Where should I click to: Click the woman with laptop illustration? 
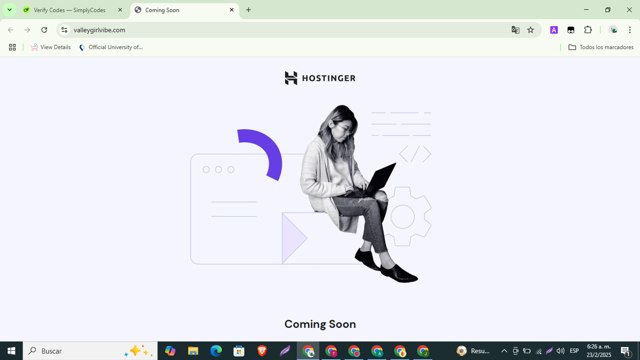359,193
